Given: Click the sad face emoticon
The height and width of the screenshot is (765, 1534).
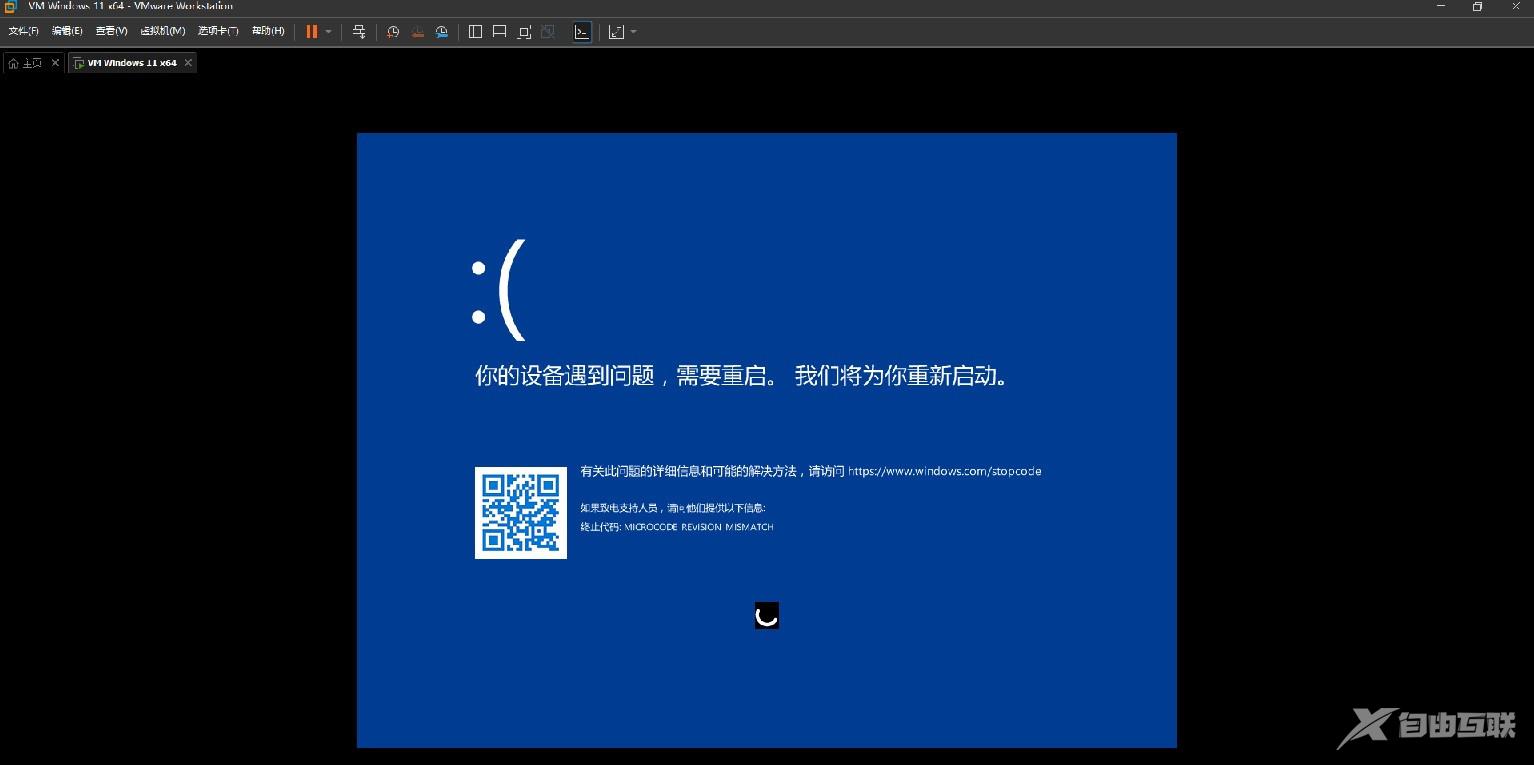Looking at the screenshot, I should click(x=498, y=291).
